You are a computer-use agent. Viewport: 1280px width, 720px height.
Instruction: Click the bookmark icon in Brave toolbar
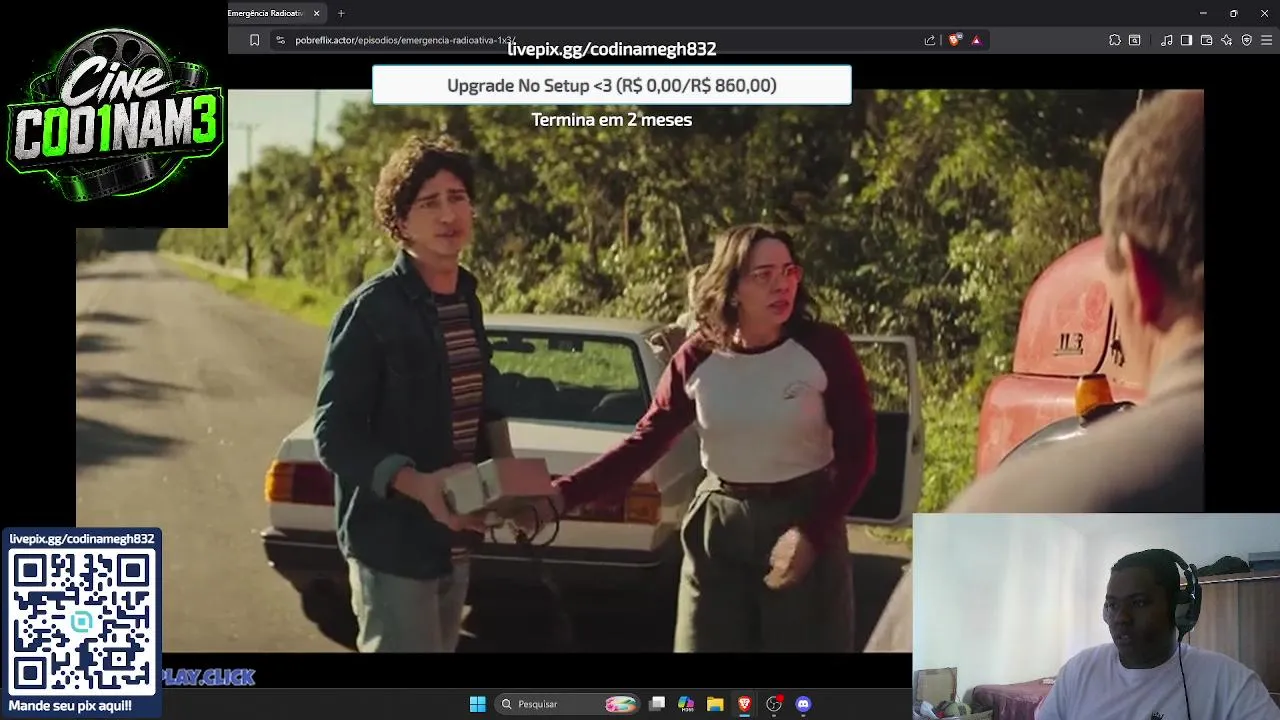pos(254,40)
